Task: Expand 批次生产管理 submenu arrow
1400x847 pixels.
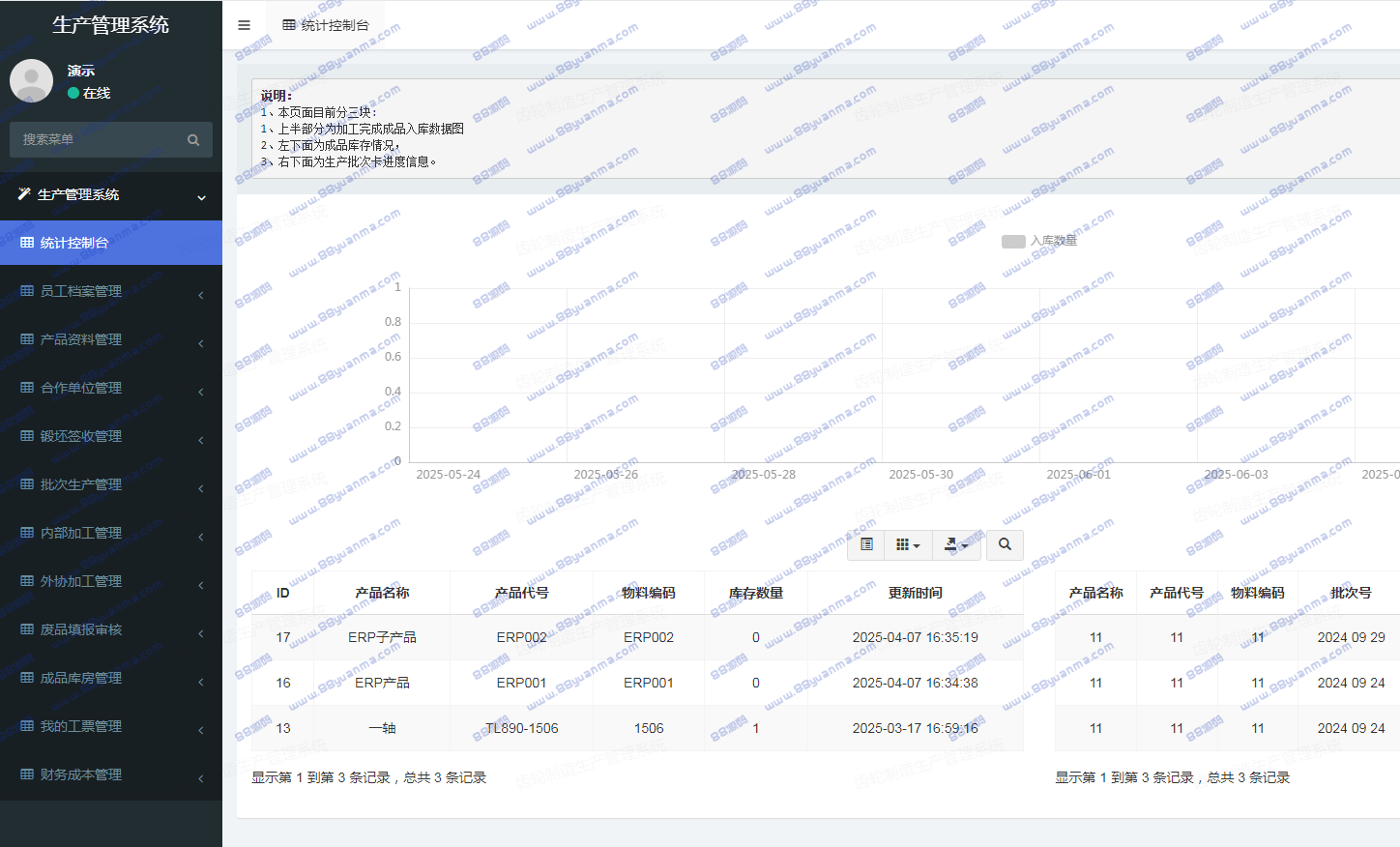Action: point(201,488)
